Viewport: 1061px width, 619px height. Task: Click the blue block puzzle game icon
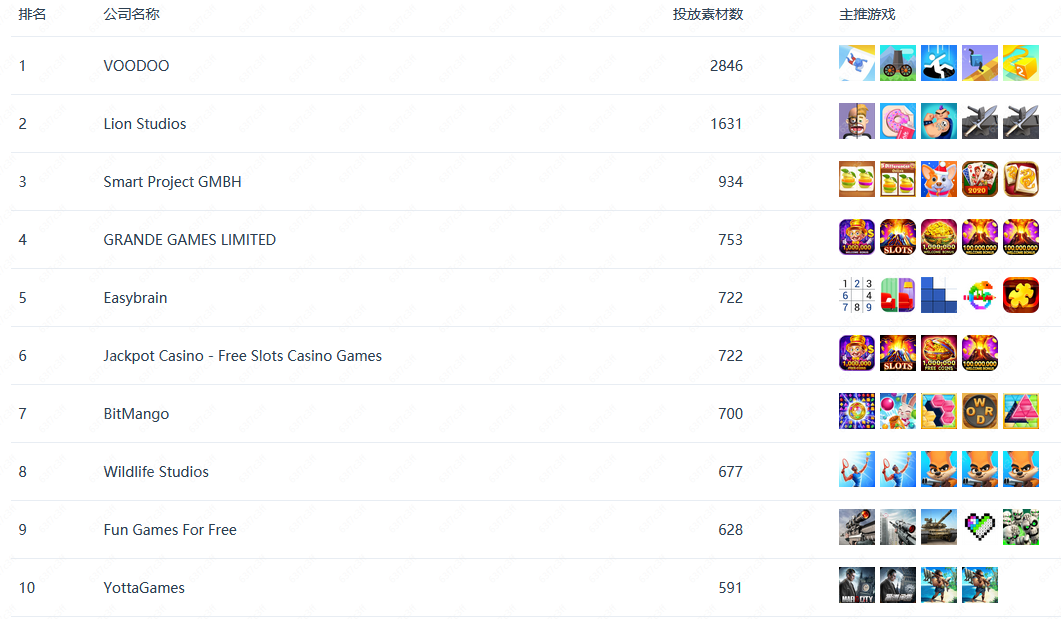[x=939, y=295]
